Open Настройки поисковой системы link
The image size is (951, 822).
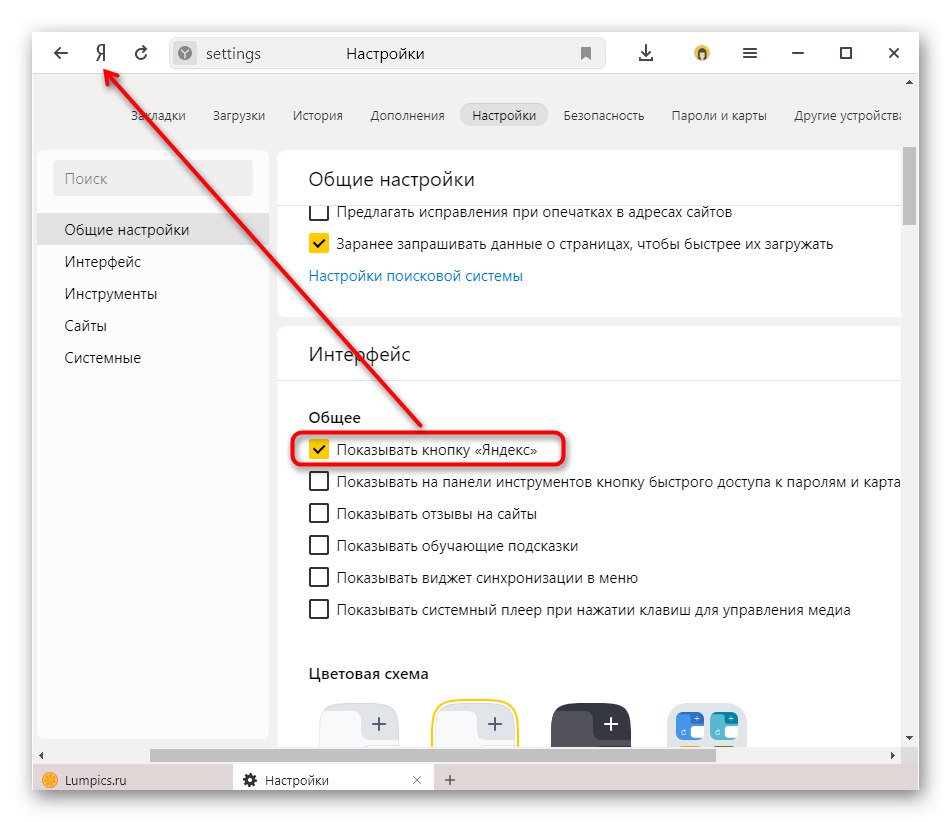click(x=415, y=276)
